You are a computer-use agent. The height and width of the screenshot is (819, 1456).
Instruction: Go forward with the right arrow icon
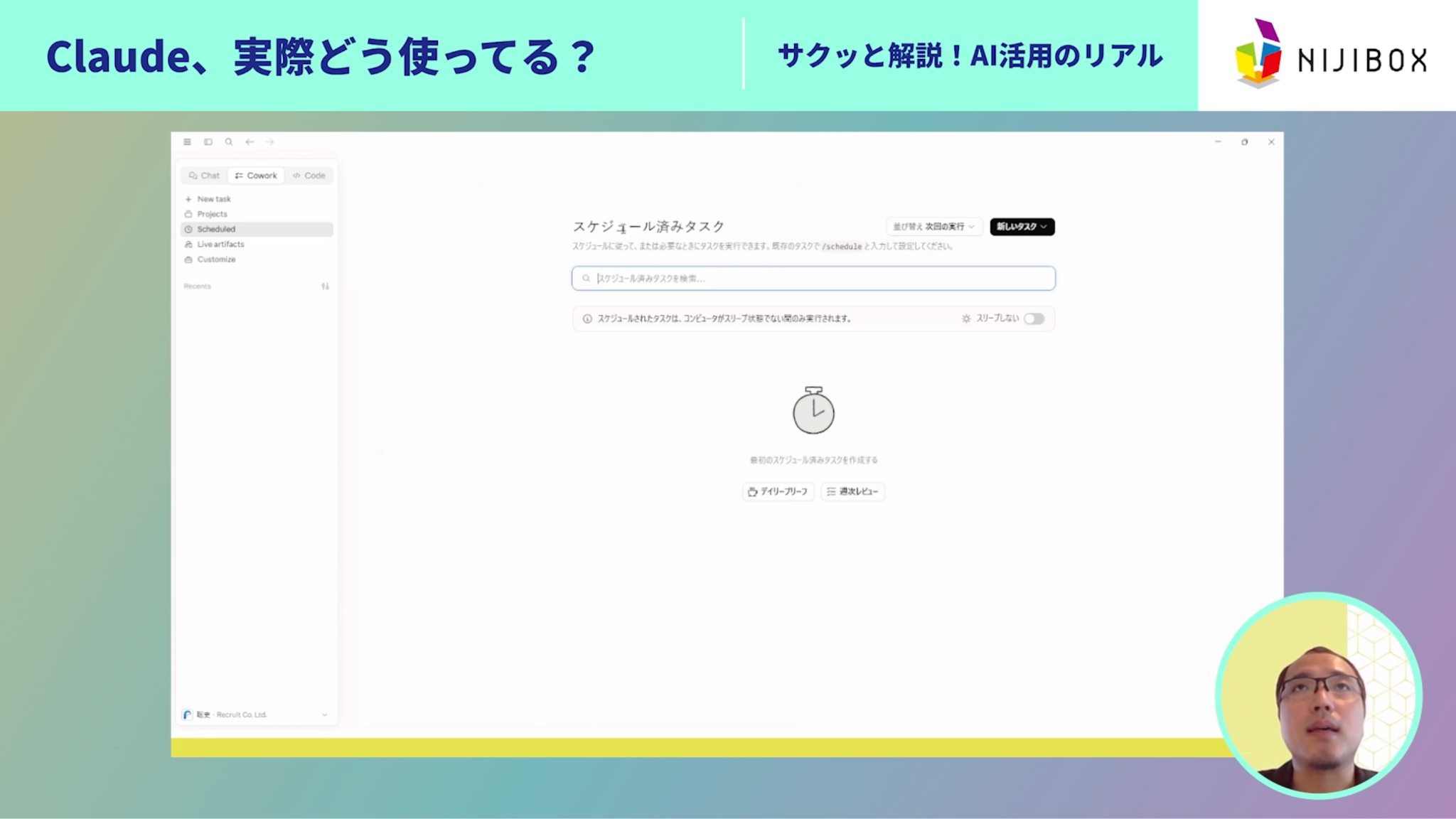270,142
